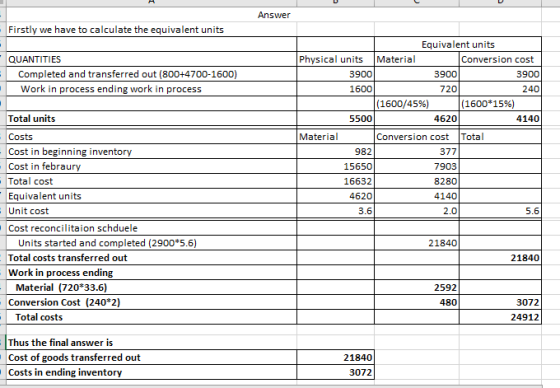Select the 'Unit cost' label cell
Viewport: 560px width, 388px height.
(x=151, y=211)
